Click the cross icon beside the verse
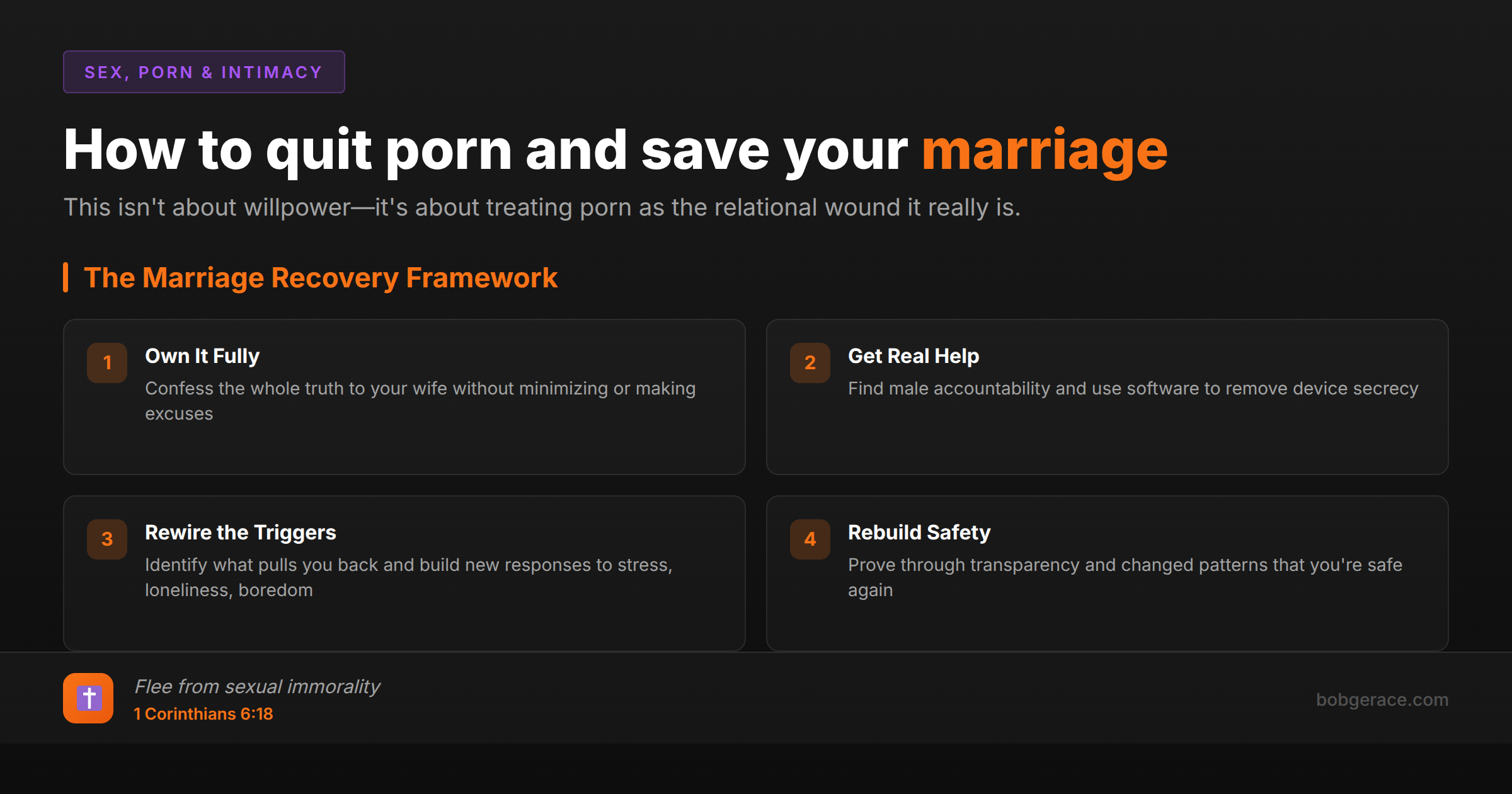Screen dimensions: 1512x794 [x=88, y=698]
